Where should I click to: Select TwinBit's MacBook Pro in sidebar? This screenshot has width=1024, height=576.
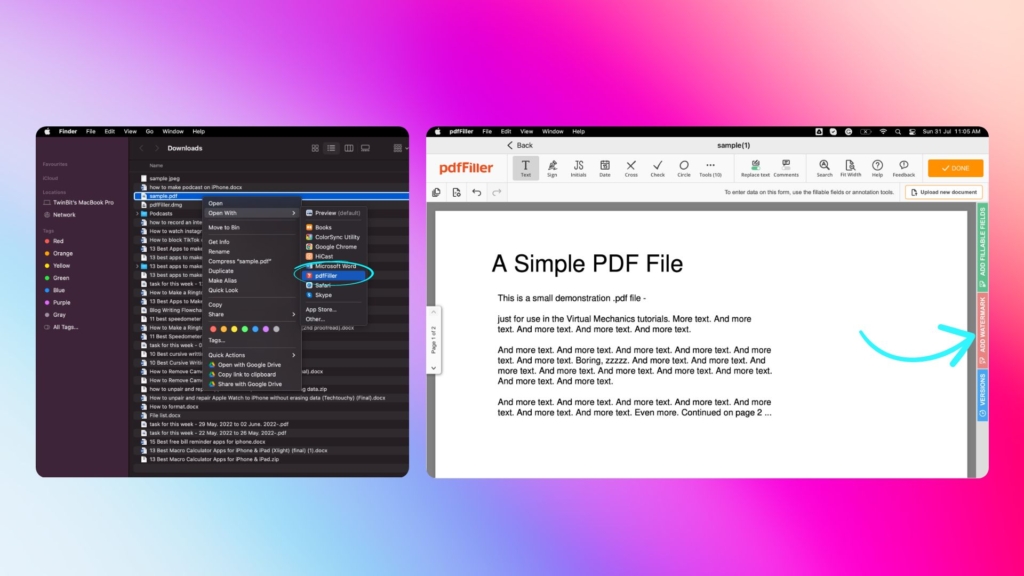[78, 202]
